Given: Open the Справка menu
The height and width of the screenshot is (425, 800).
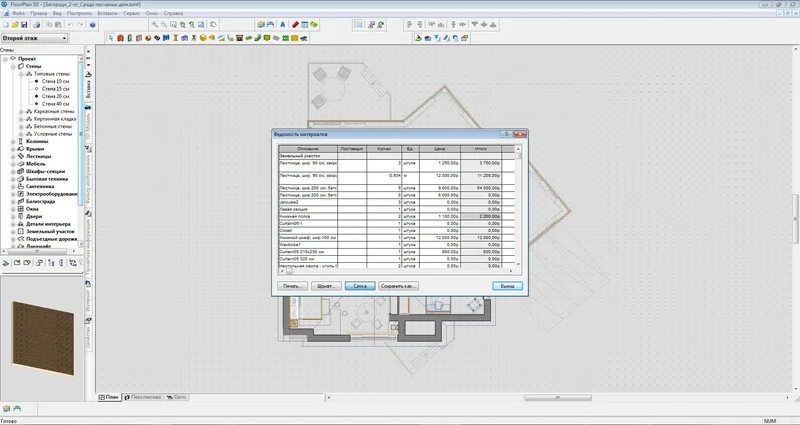Looking at the screenshot, I should coord(173,13).
